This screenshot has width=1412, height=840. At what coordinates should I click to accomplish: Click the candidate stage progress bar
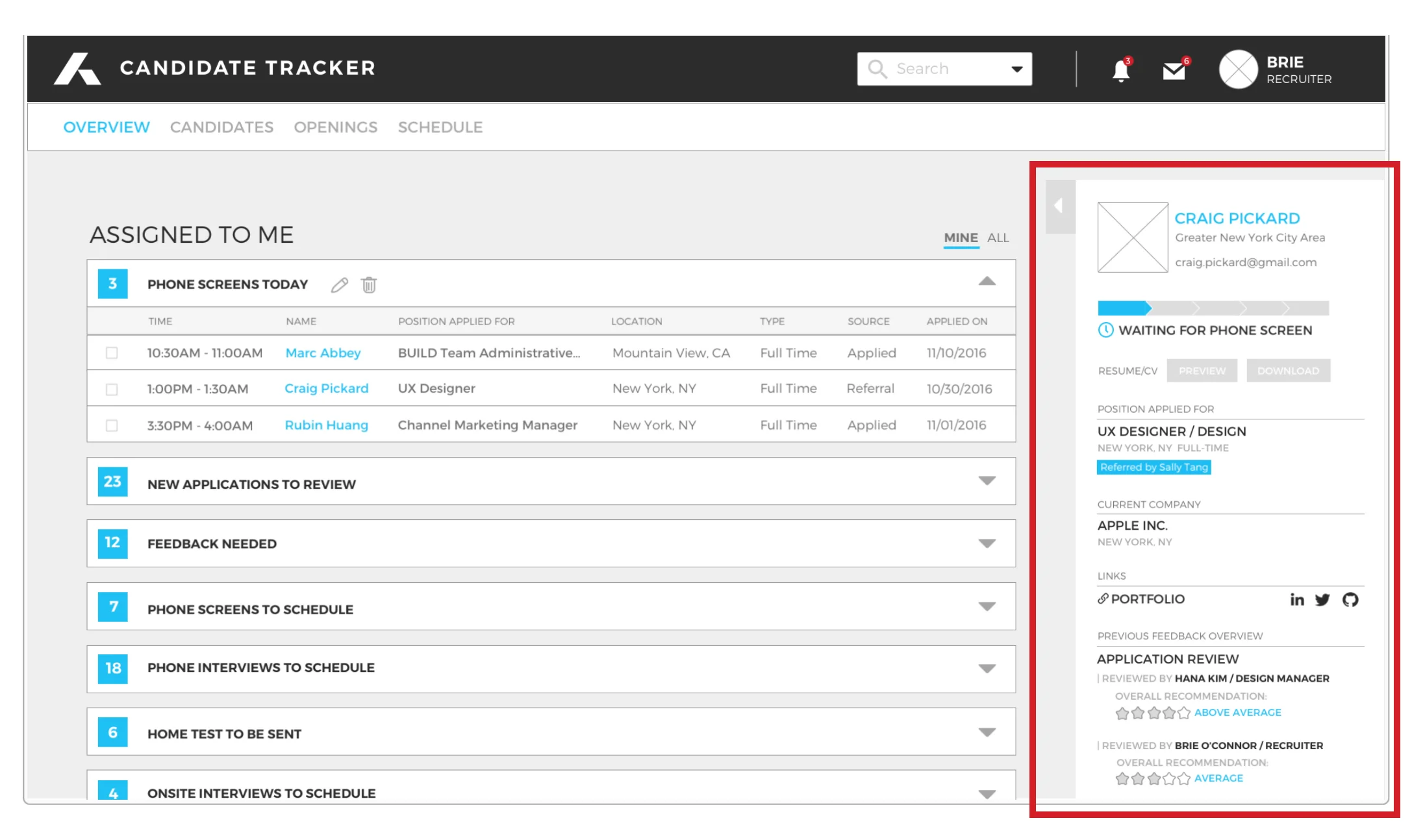(x=1213, y=308)
